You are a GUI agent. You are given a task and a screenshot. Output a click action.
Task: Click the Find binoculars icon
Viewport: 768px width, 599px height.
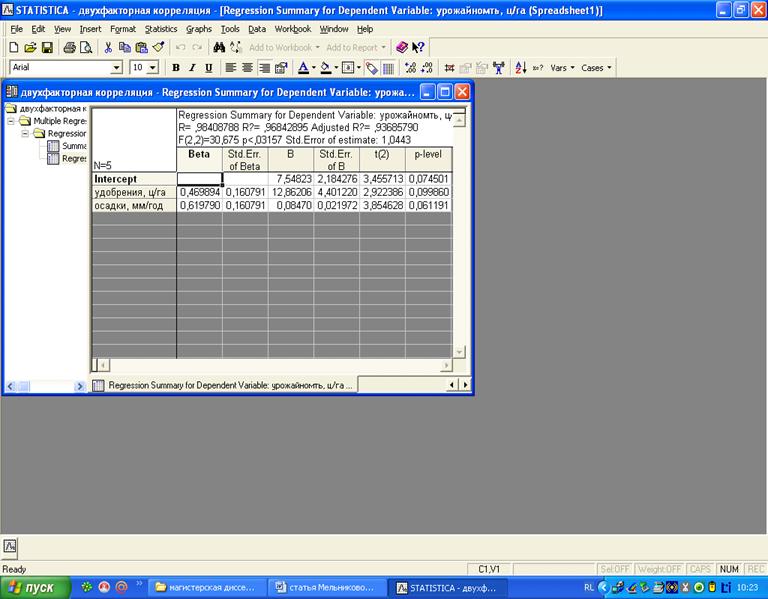[x=220, y=47]
